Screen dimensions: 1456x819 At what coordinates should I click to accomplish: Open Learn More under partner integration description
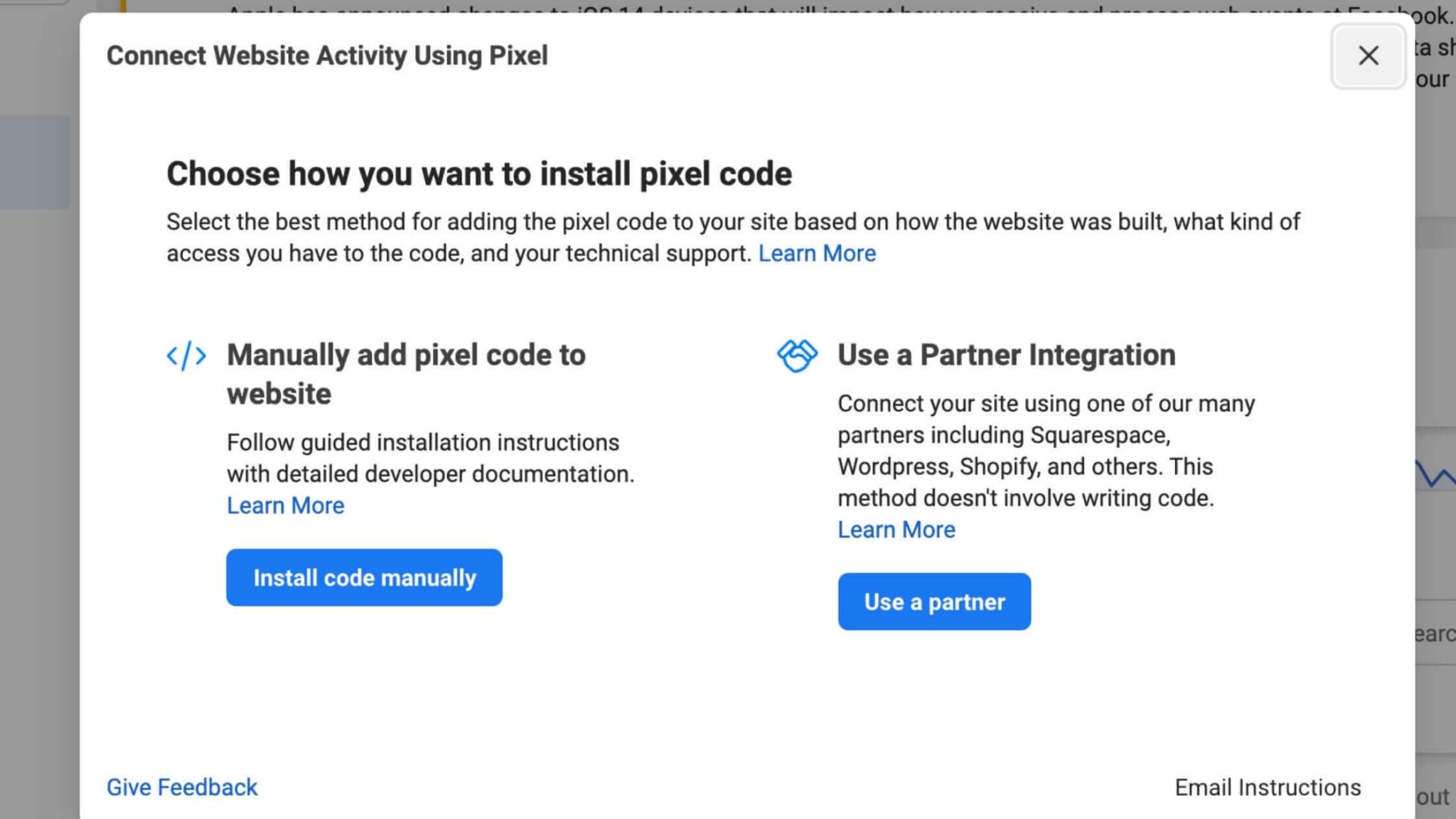coord(896,530)
